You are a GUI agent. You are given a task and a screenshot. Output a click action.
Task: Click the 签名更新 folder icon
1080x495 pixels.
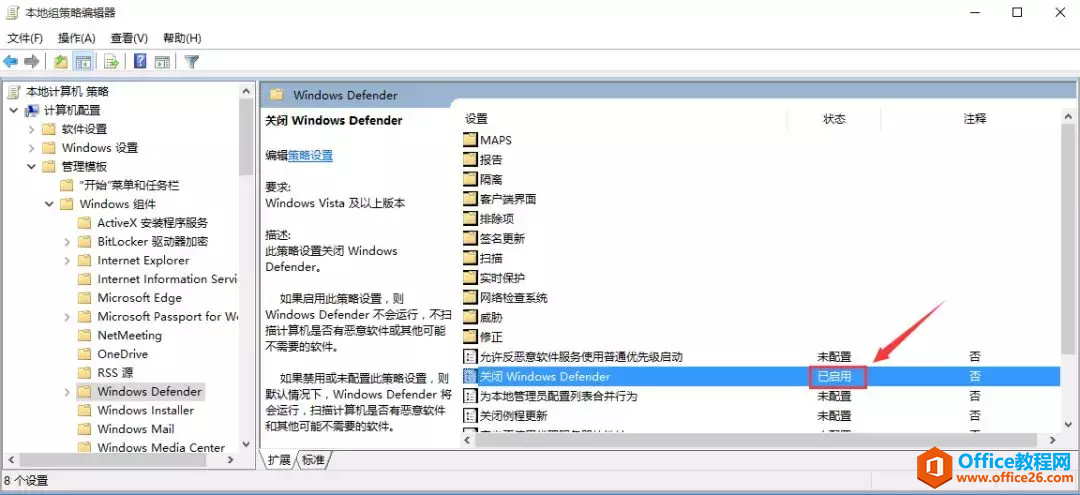pyautogui.click(x=470, y=238)
